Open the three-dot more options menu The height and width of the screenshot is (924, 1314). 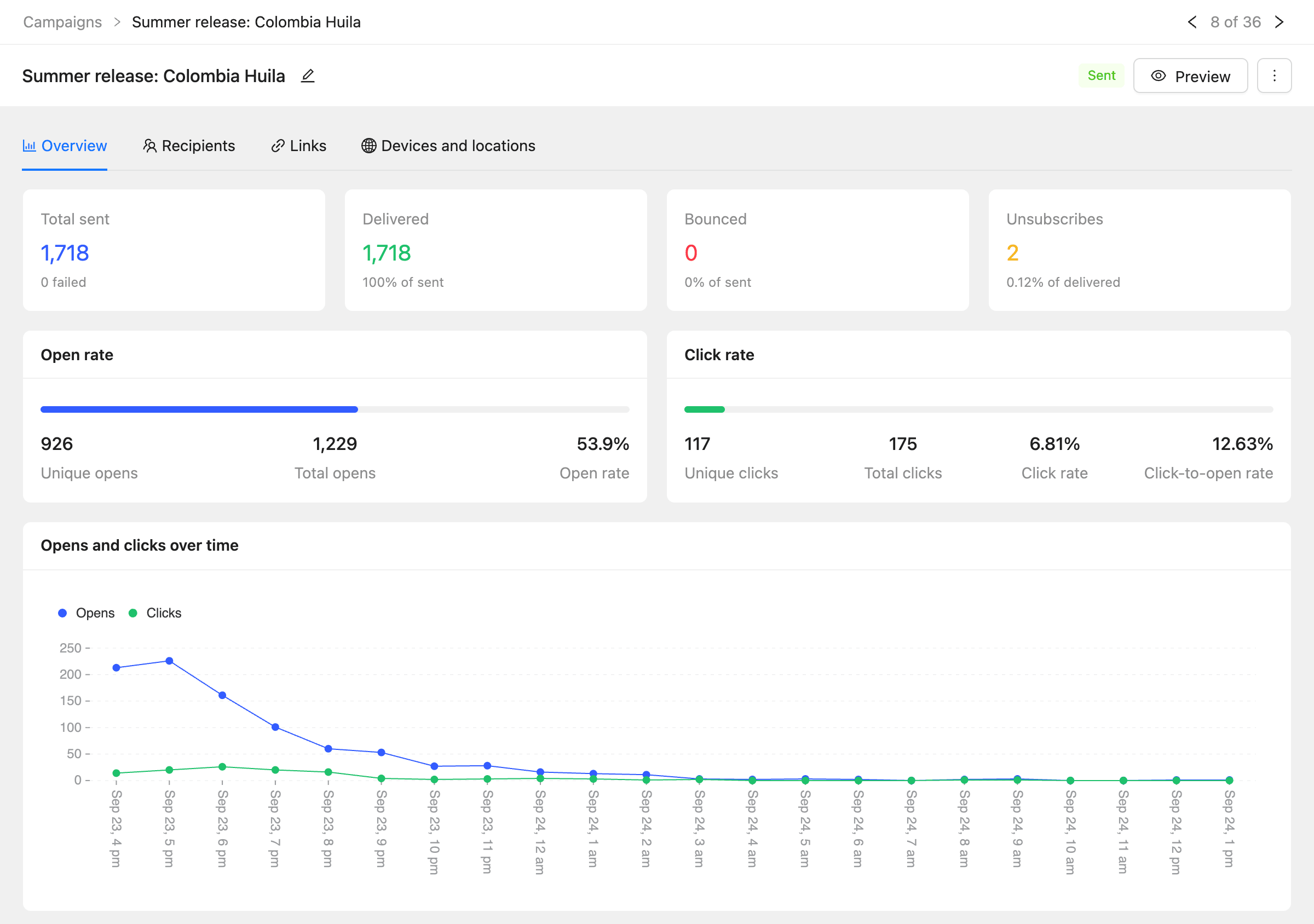click(x=1274, y=76)
